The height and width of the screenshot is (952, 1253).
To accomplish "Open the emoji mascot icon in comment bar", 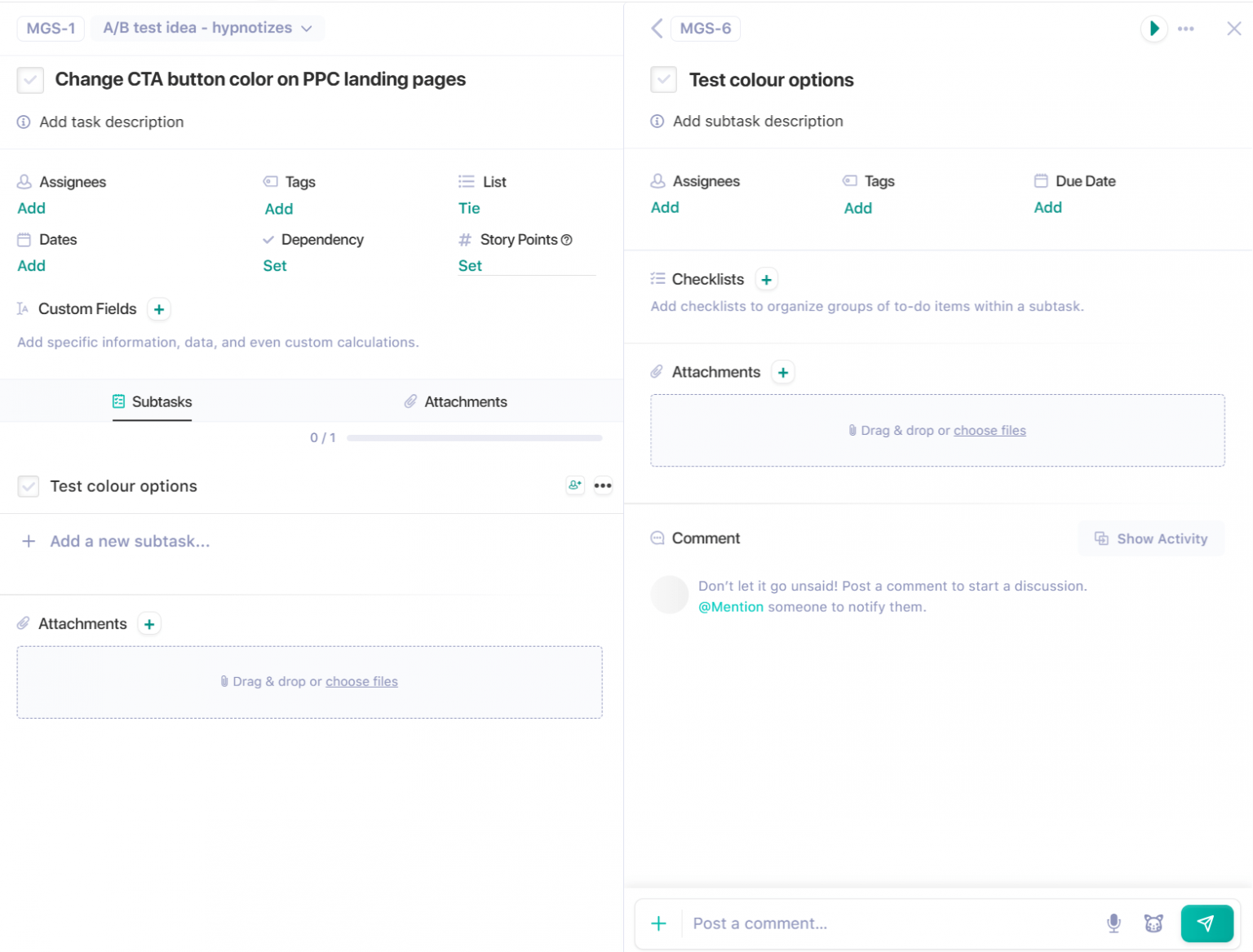I will coord(1153,923).
